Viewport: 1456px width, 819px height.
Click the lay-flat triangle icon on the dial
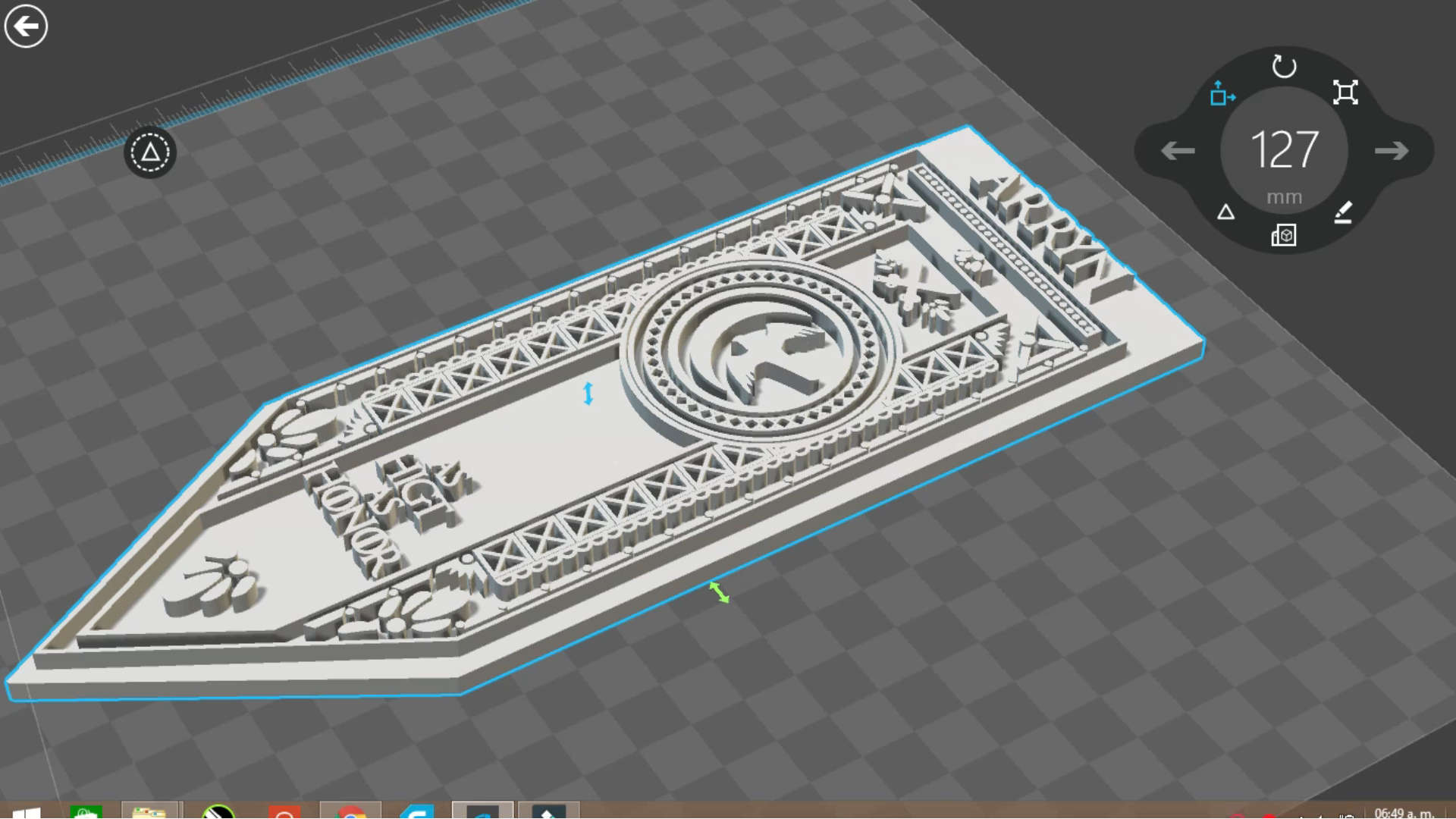1227,214
